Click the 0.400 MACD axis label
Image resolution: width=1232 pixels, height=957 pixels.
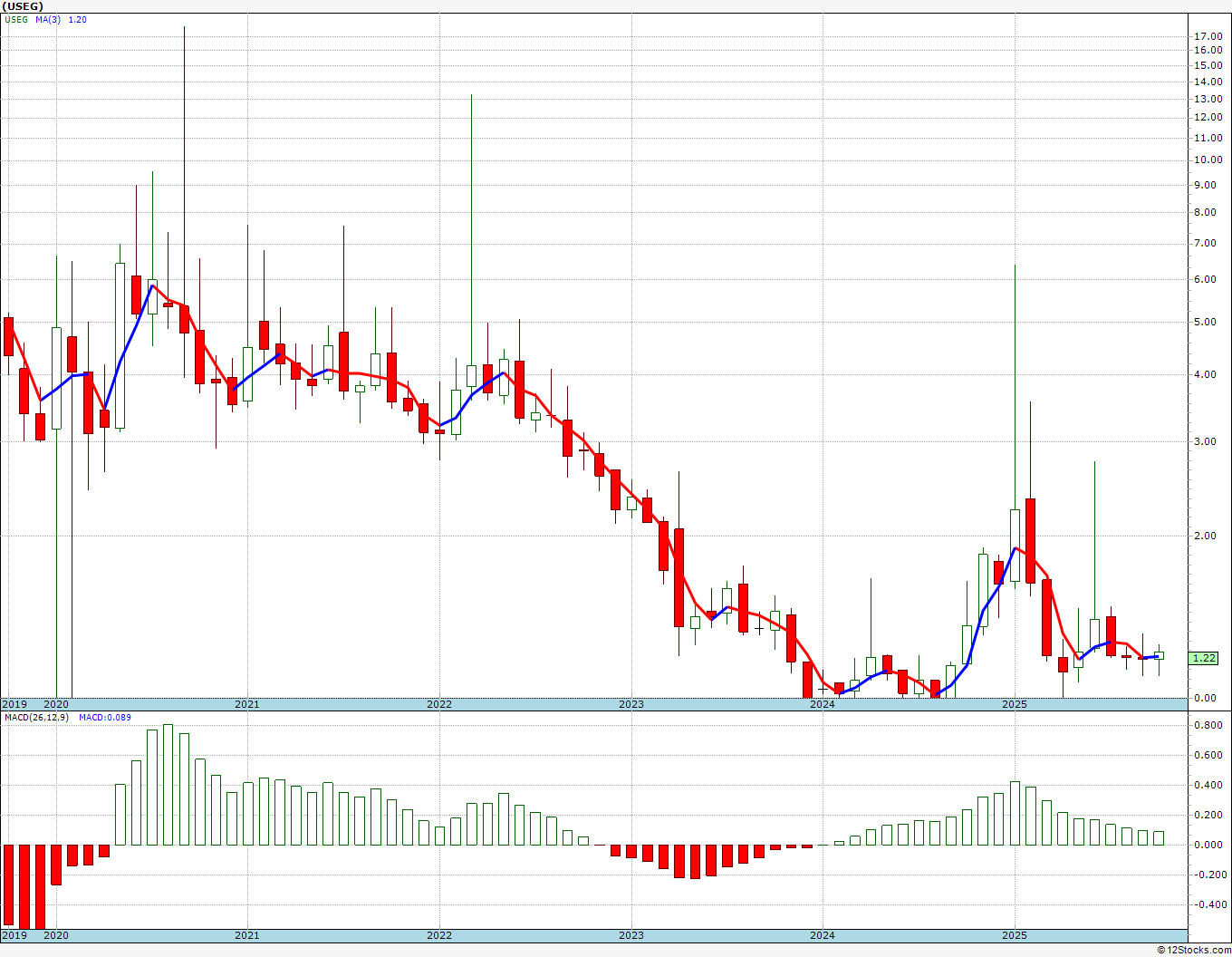click(x=1208, y=786)
